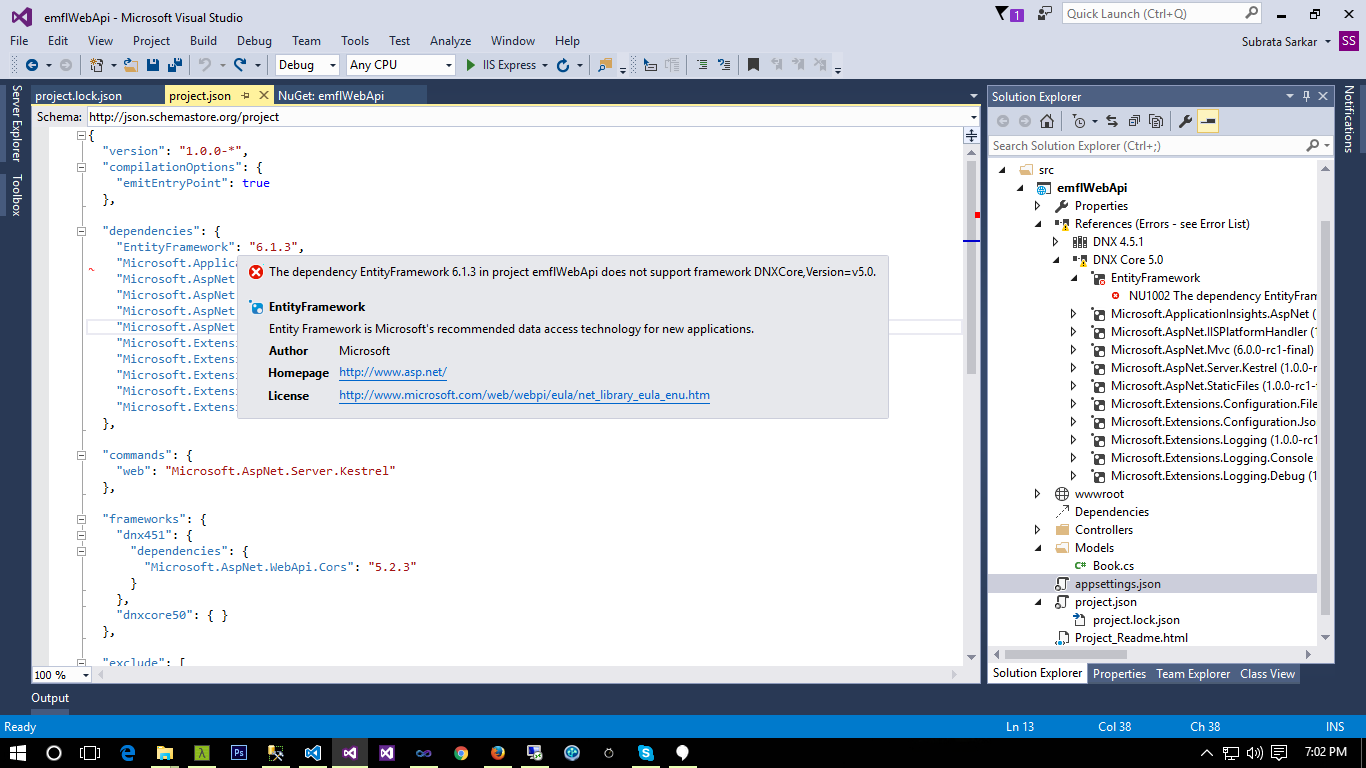Pin the project.json tab
The width and height of the screenshot is (1366, 768).
(246, 96)
